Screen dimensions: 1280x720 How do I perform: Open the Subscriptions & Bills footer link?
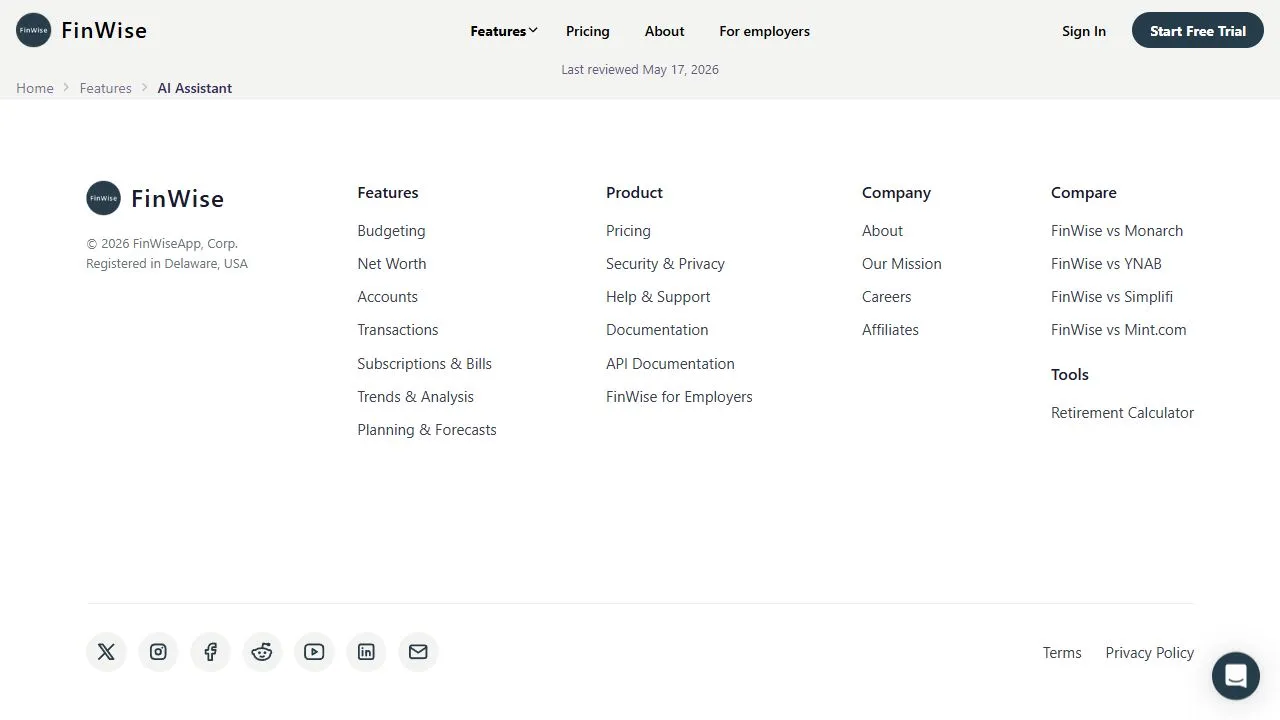tap(425, 364)
